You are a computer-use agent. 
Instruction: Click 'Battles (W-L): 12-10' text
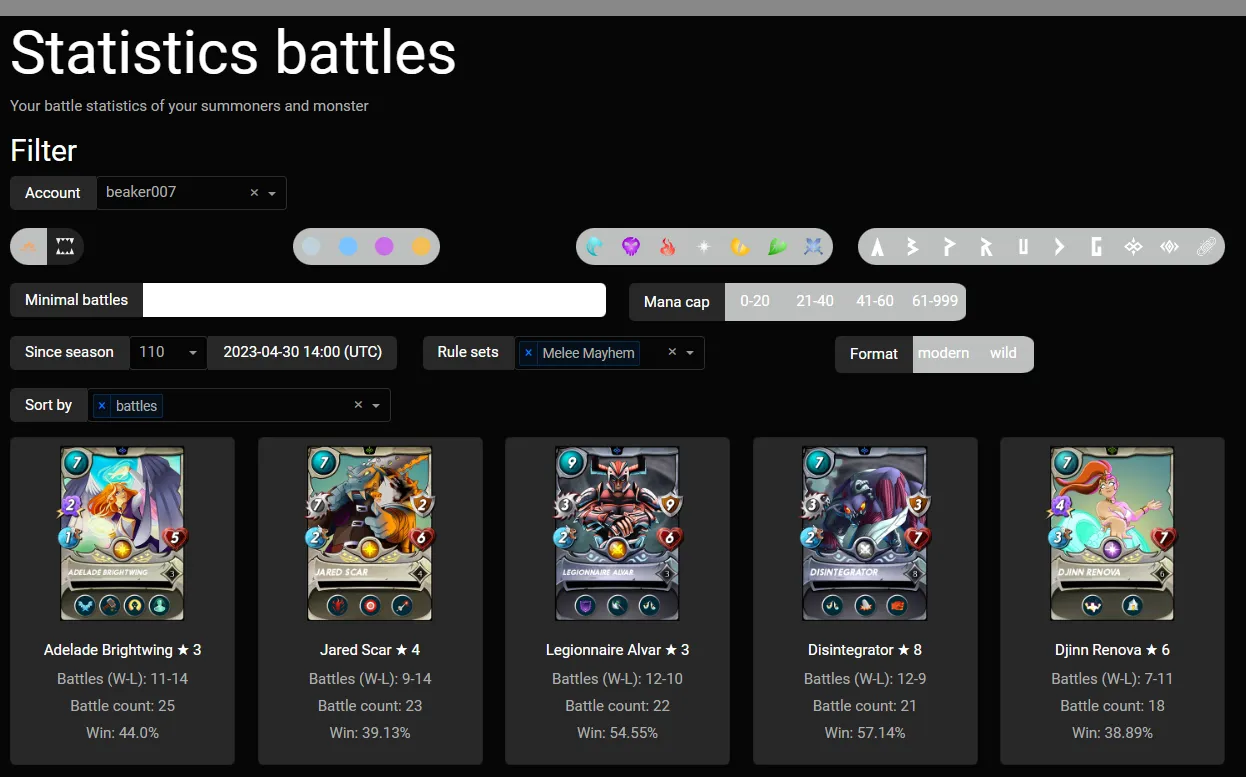click(617, 679)
